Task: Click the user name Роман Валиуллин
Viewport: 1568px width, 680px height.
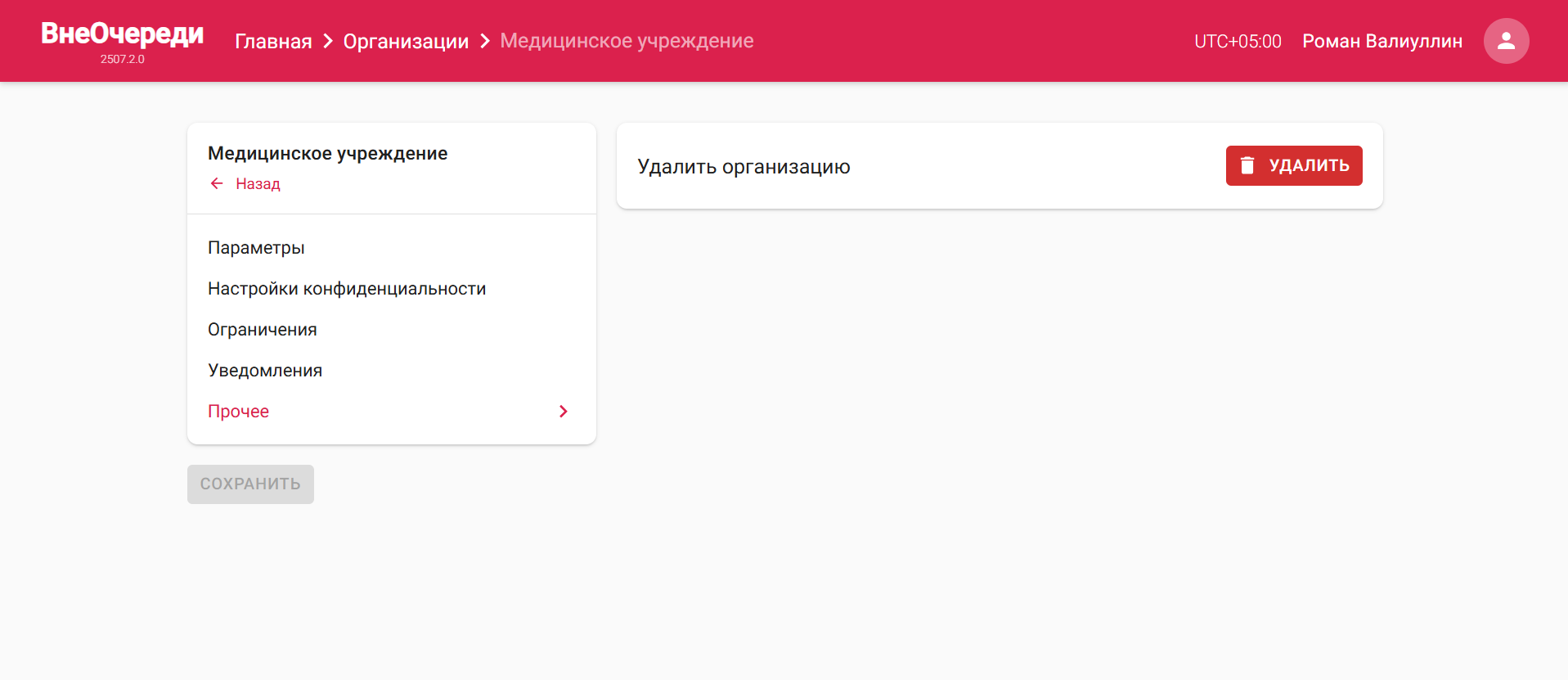Action: 1382,41
